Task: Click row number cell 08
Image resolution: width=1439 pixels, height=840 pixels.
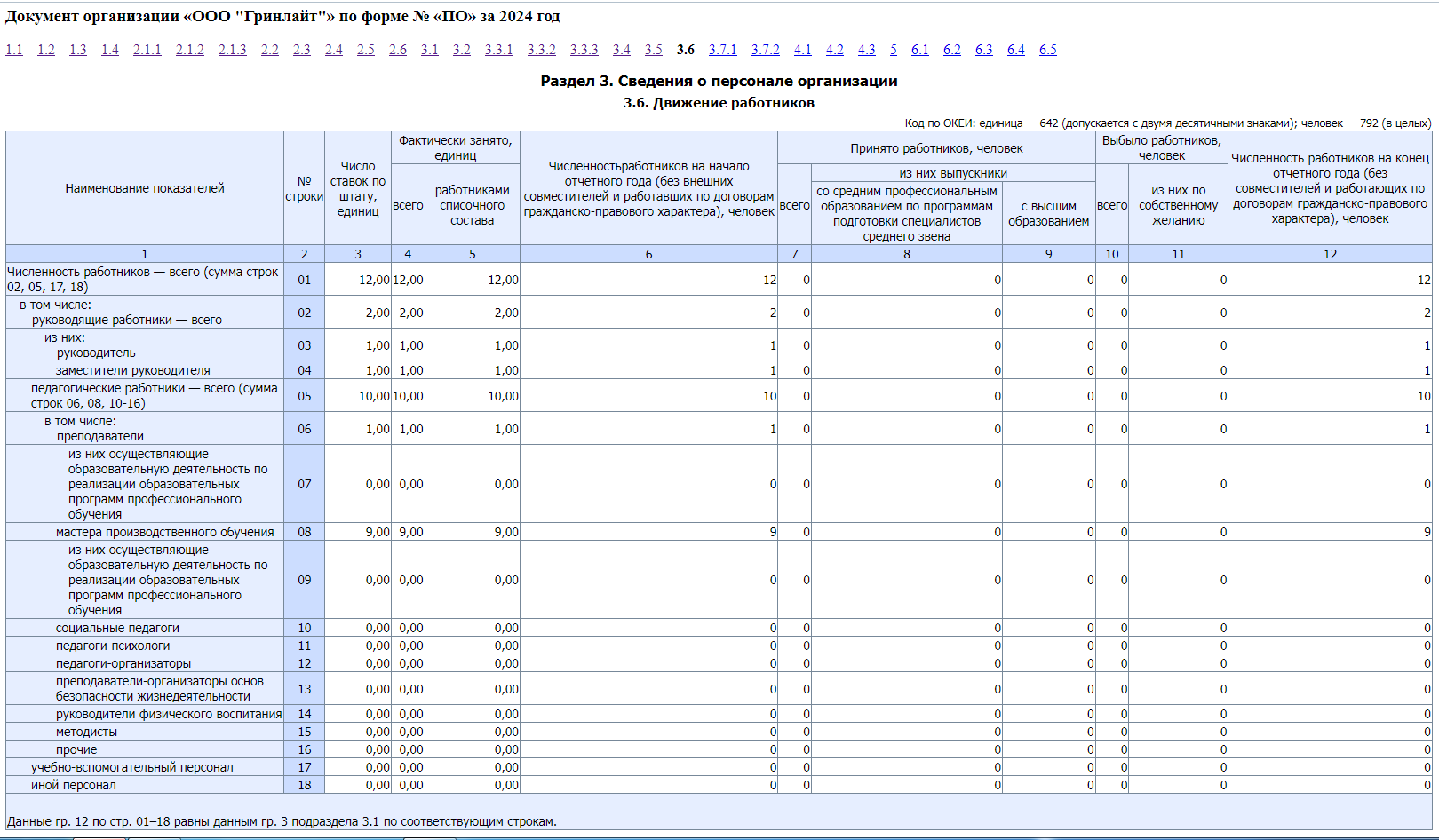Action: click(x=305, y=532)
